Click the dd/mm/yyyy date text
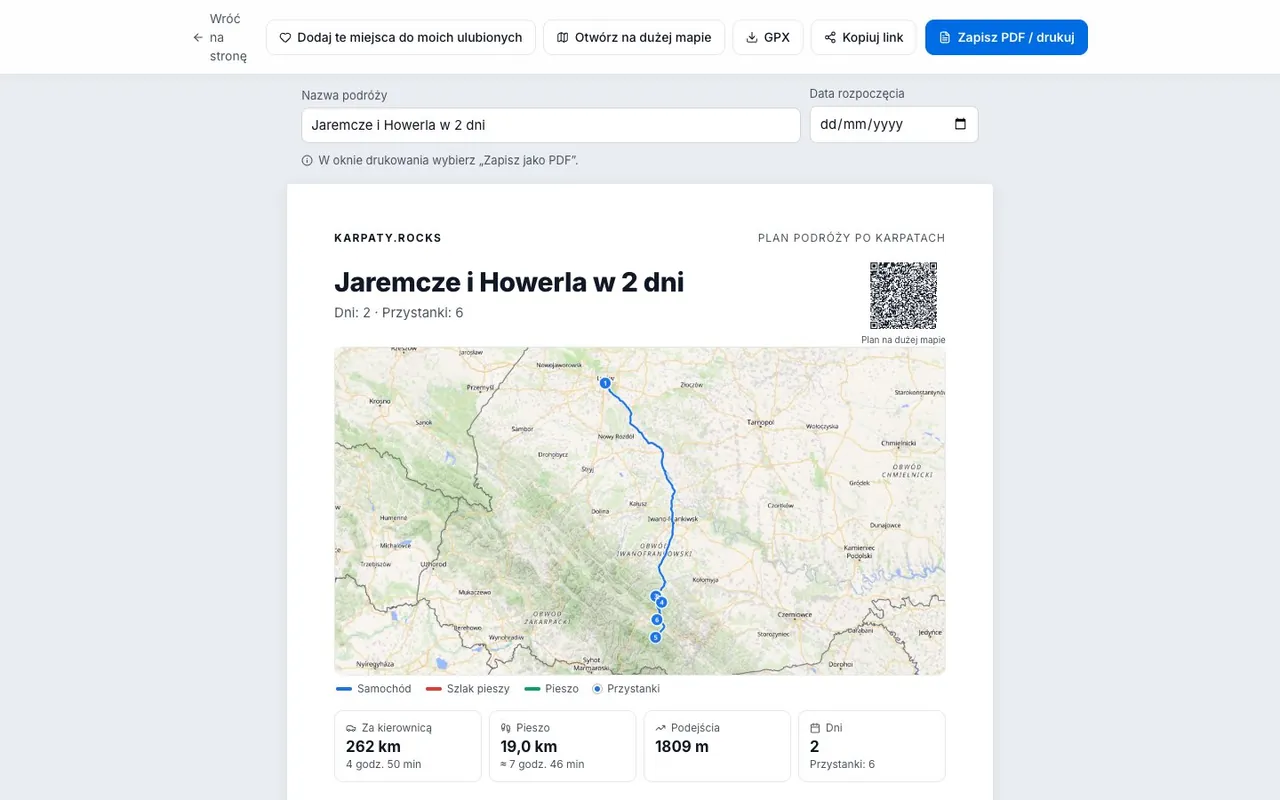 coord(862,125)
